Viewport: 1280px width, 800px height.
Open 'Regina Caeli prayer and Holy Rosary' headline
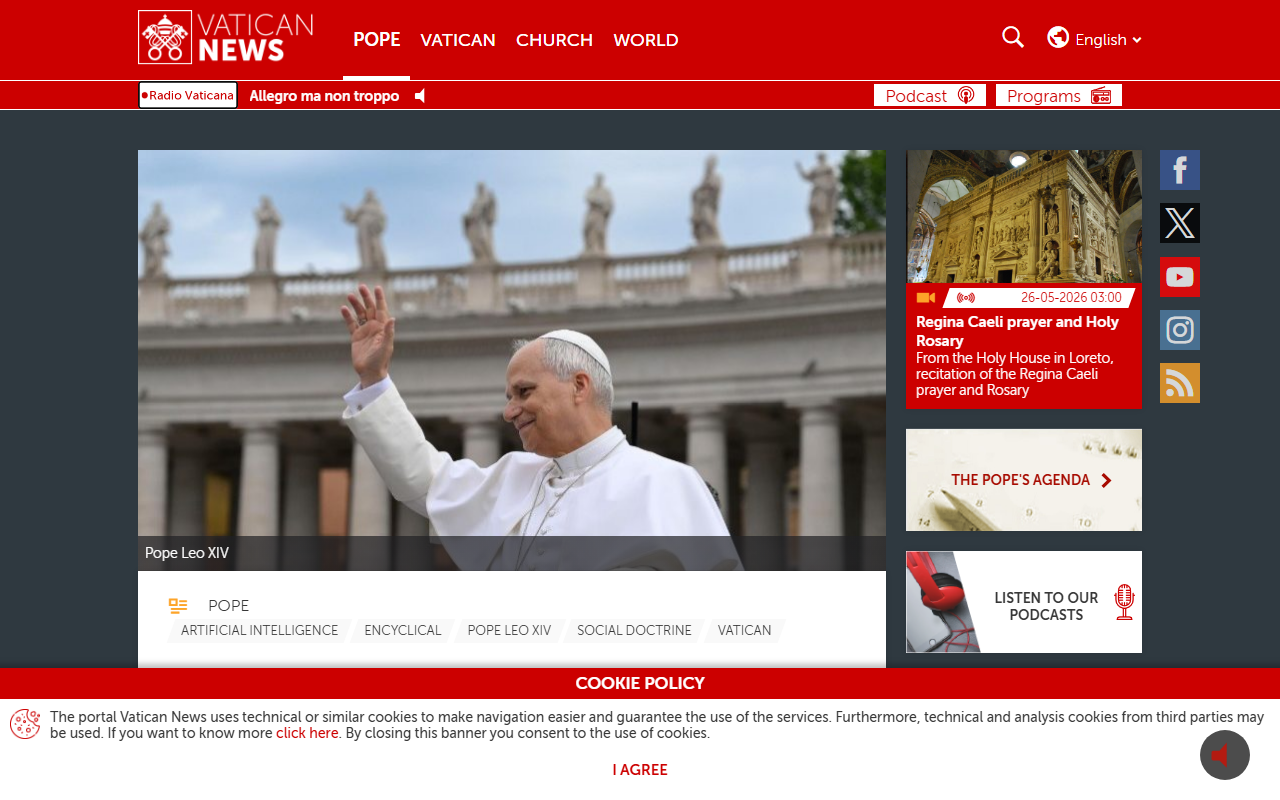point(1017,331)
